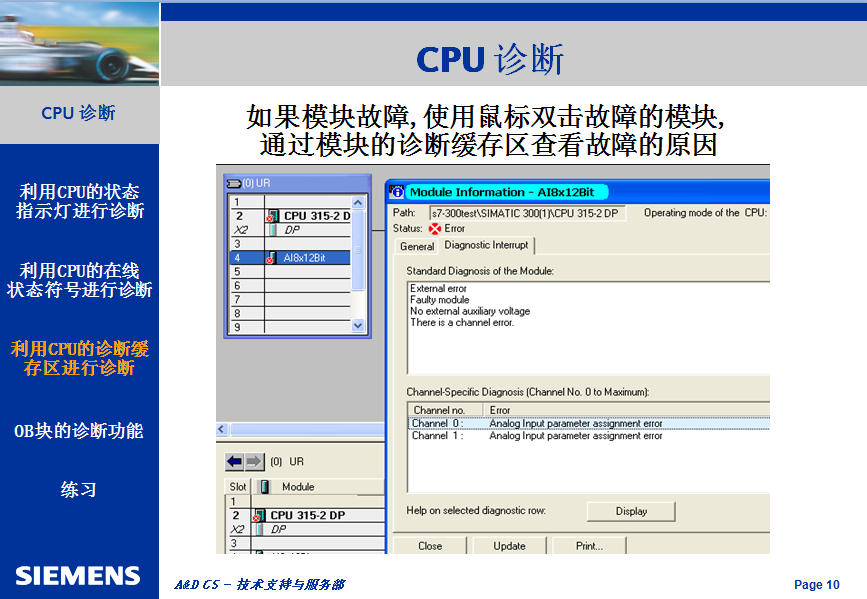Select slot 2 row in upper rack
This screenshot has height=599, width=867.
[x=290, y=216]
